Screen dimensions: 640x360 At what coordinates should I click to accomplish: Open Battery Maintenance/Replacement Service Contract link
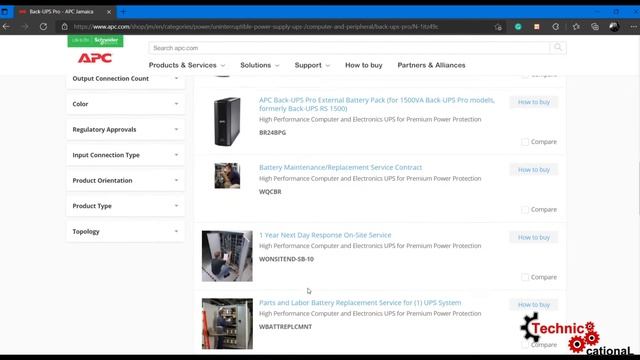(340, 167)
